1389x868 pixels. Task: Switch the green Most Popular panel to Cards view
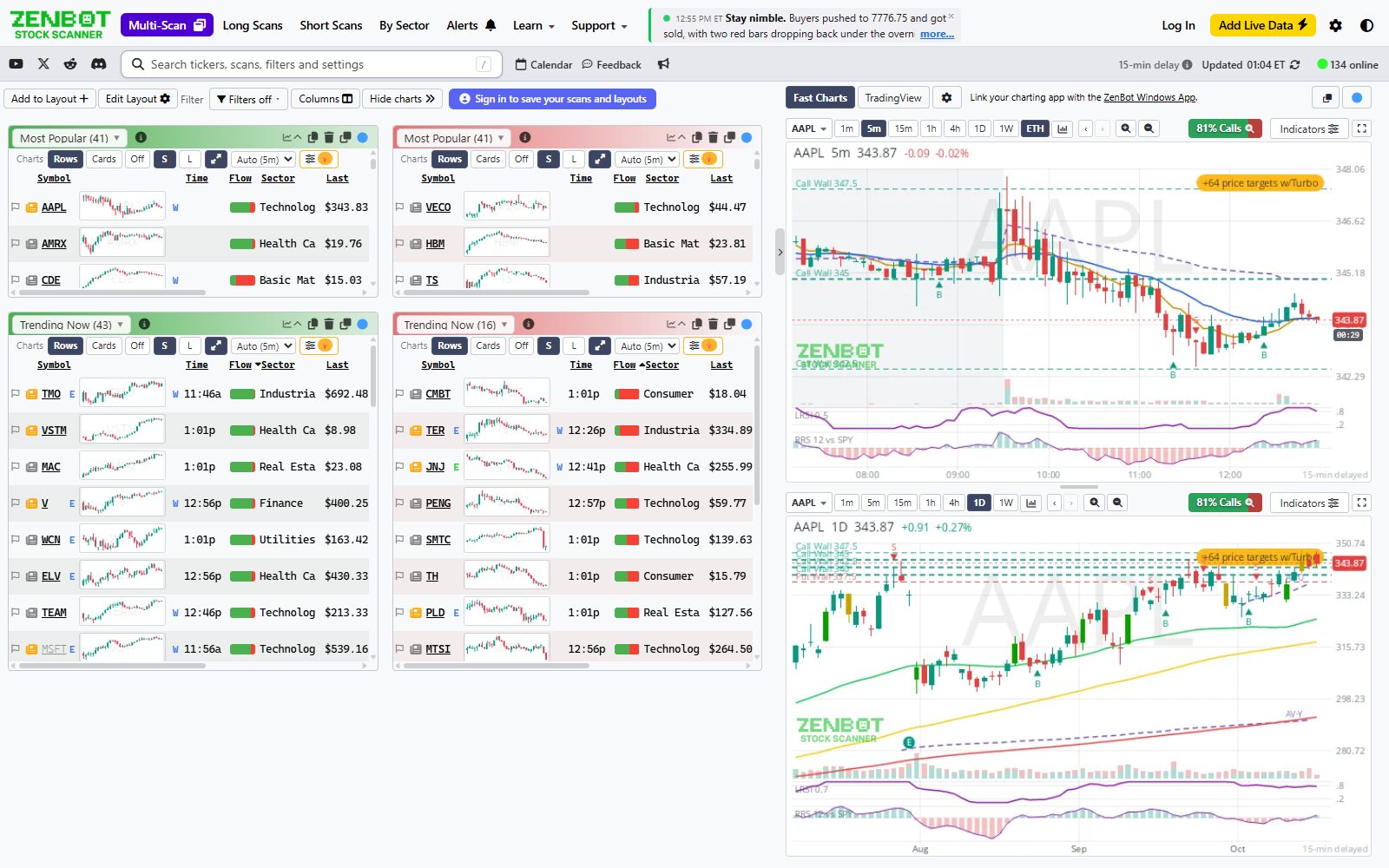click(x=104, y=159)
